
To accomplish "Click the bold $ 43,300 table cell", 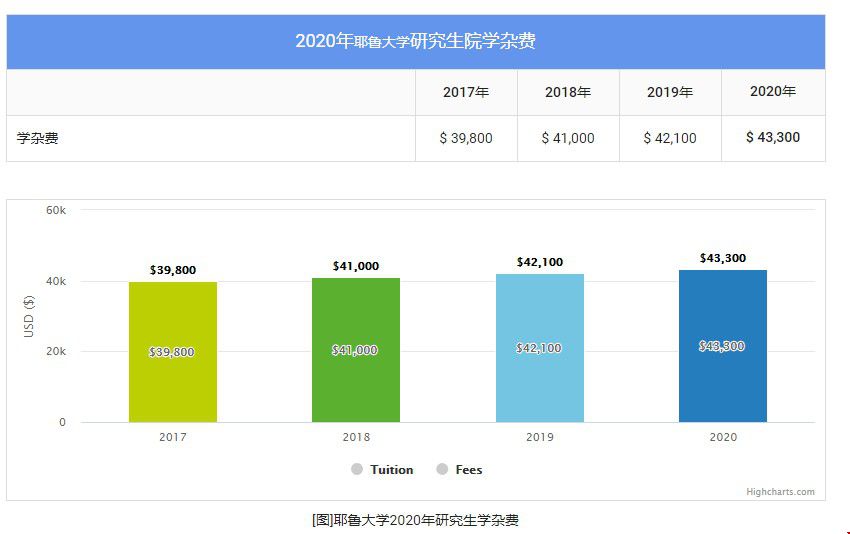I will [773, 137].
